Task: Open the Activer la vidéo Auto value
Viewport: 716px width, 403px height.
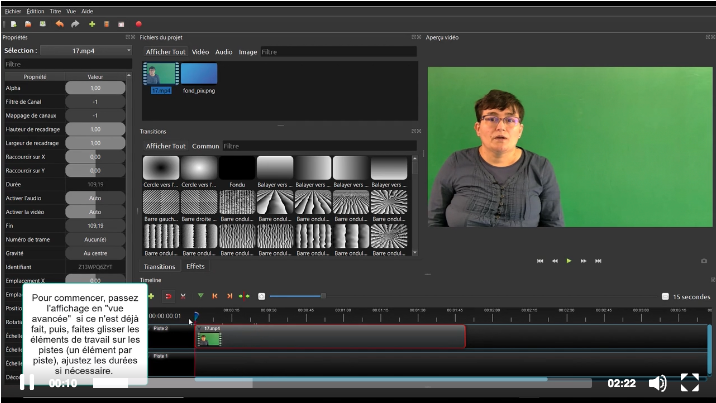Action: [x=95, y=212]
